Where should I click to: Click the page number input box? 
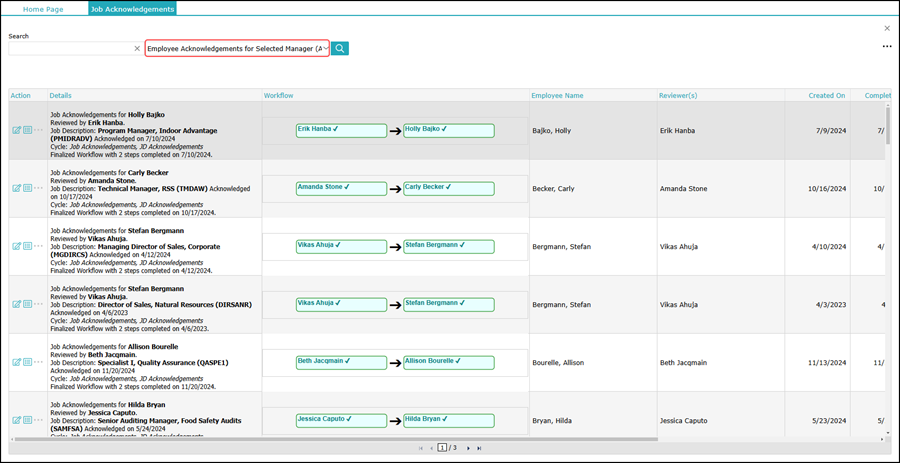(x=441, y=448)
